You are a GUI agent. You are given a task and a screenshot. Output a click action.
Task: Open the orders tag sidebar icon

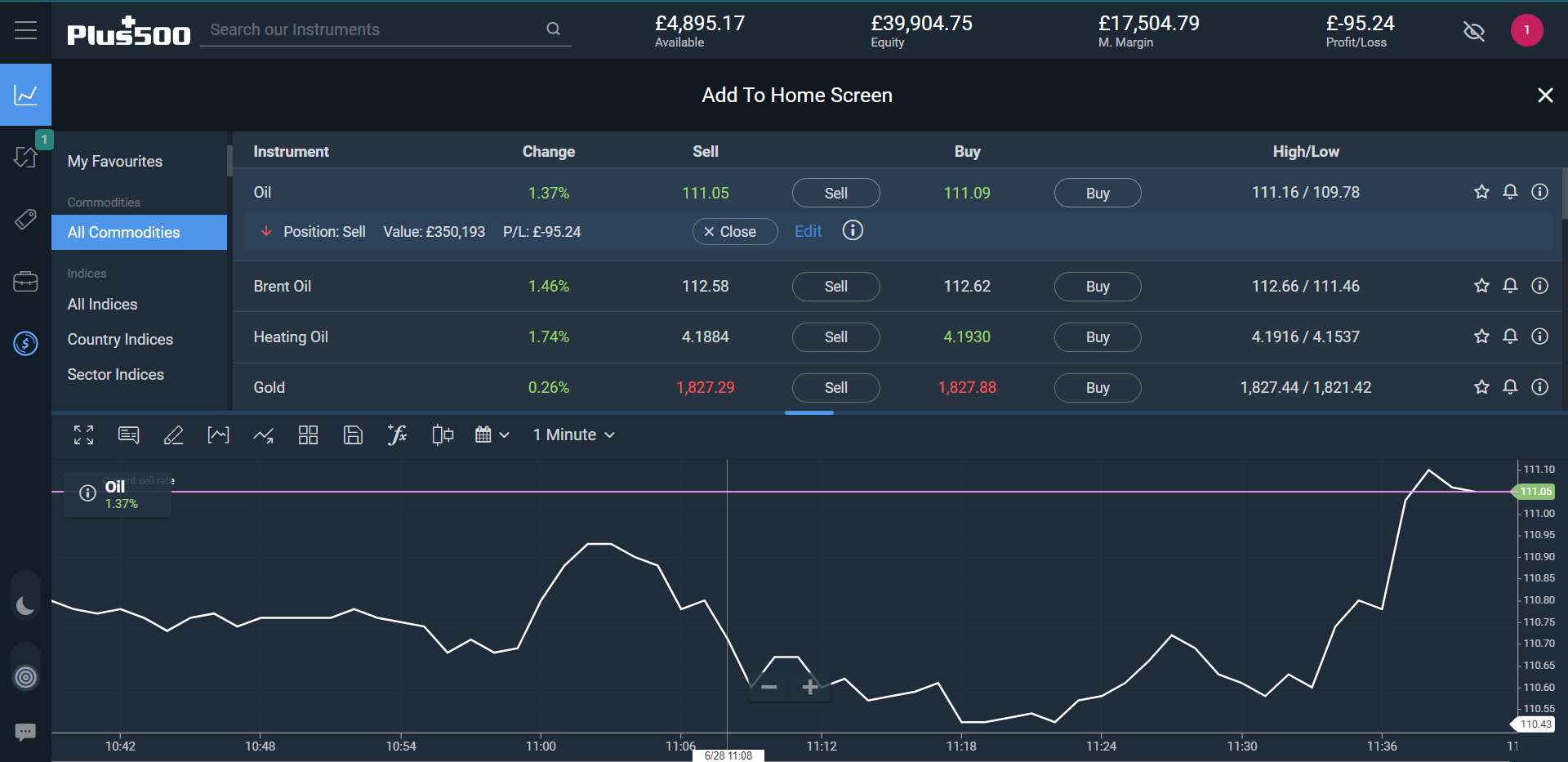[x=25, y=219]
